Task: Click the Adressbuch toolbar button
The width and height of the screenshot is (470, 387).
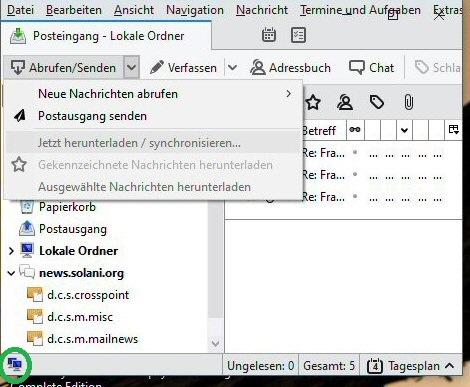Action: pos(290,68)
